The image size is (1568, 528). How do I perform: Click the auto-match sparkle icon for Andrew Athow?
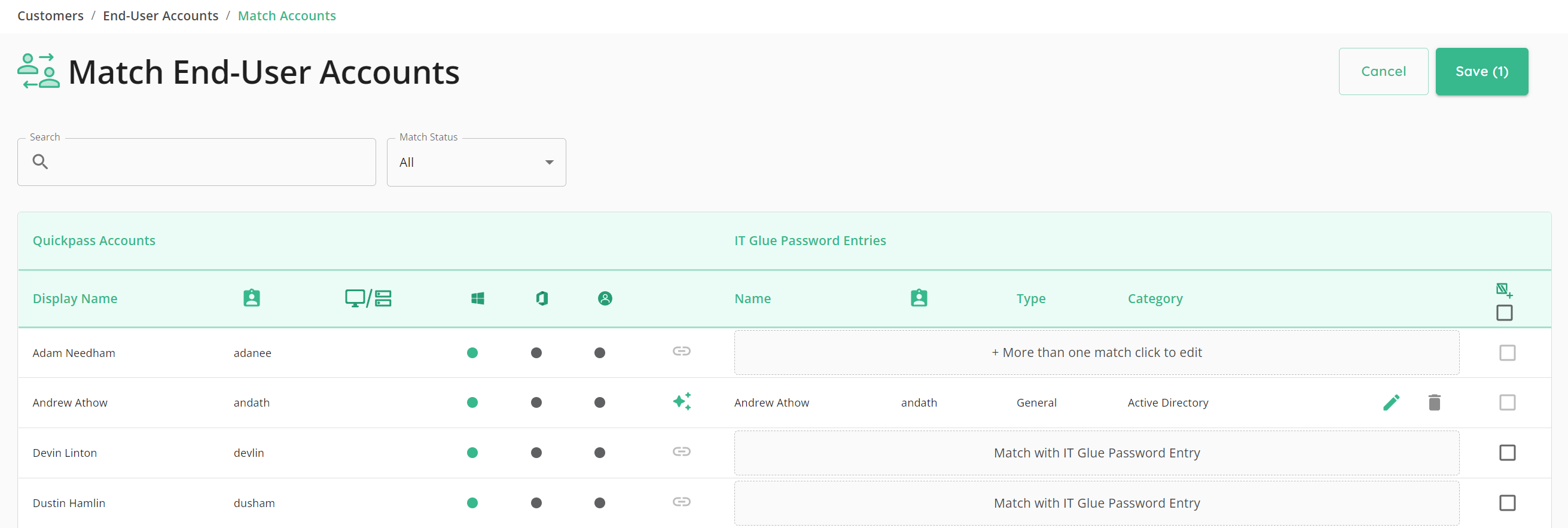pos(682,401)
